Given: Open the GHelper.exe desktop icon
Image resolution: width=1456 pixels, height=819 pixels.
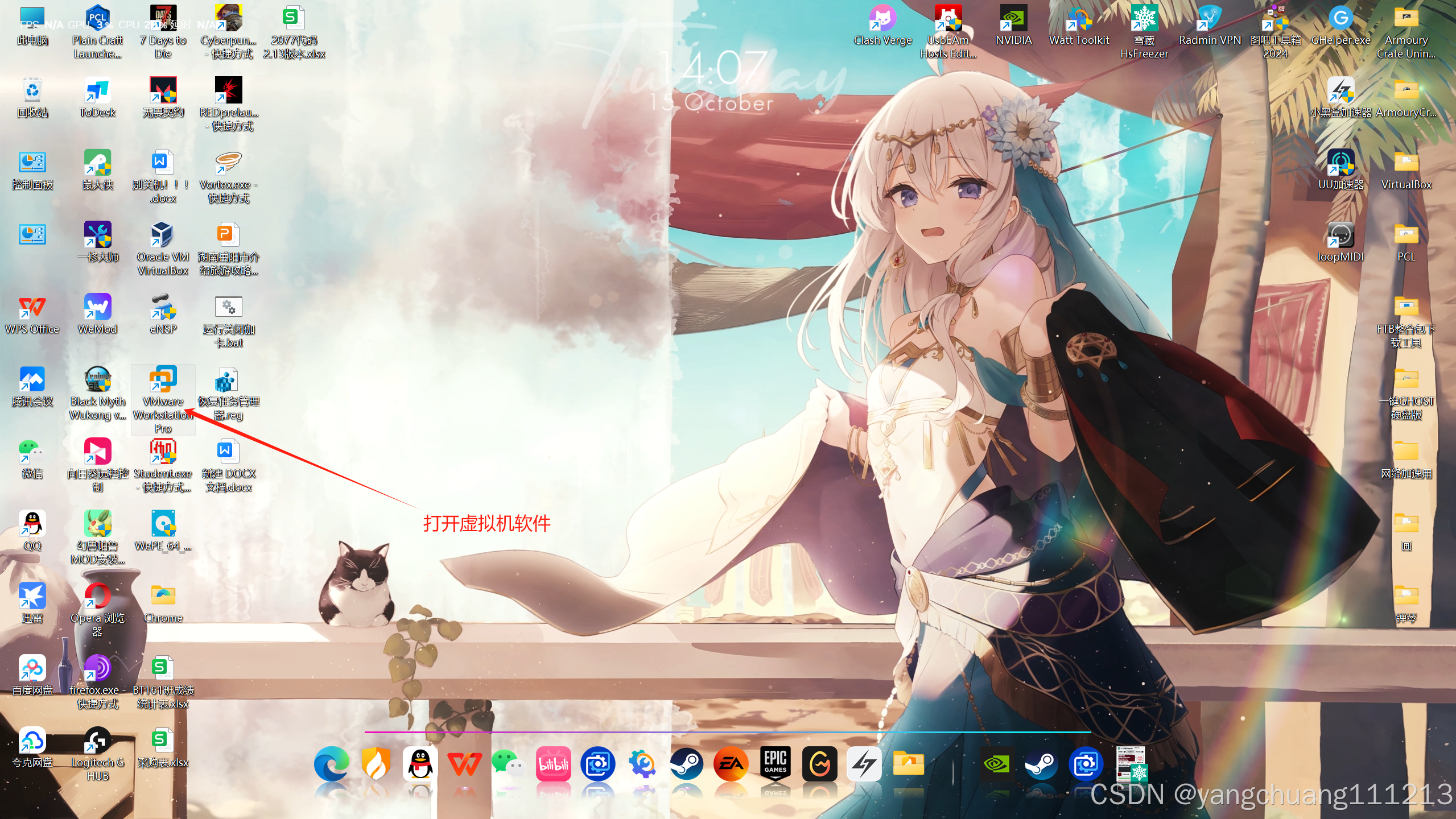Looking at the screenshot, I should click(1341, 26).
